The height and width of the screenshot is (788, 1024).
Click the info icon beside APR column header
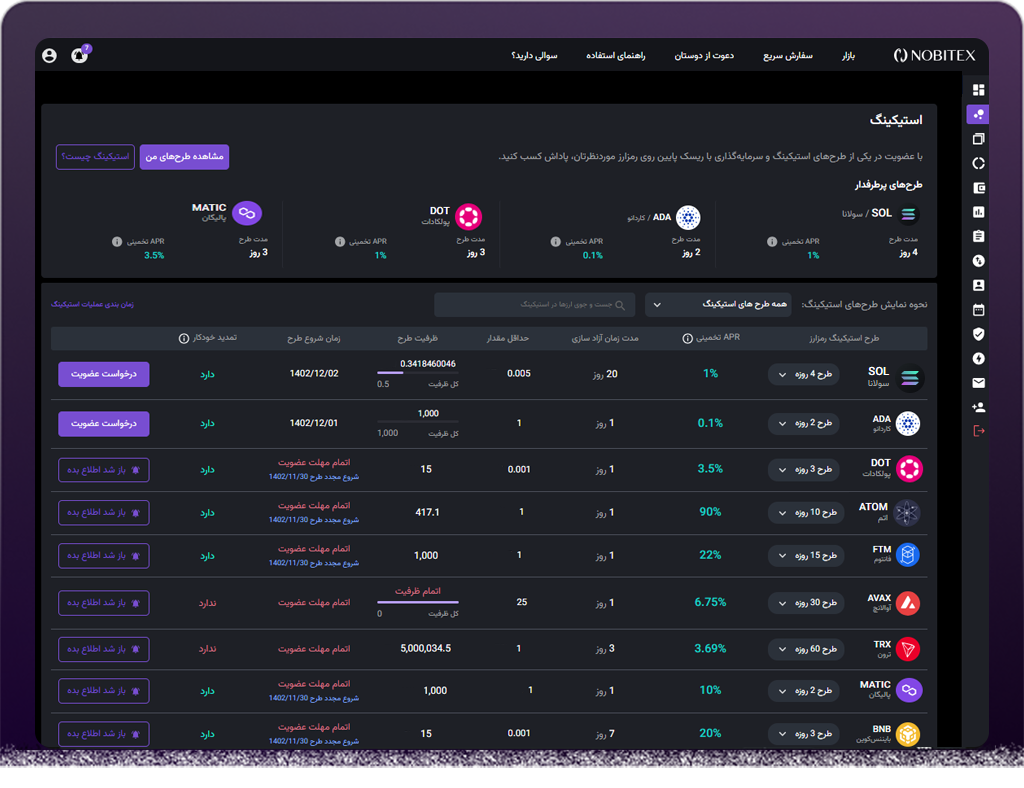687,338
